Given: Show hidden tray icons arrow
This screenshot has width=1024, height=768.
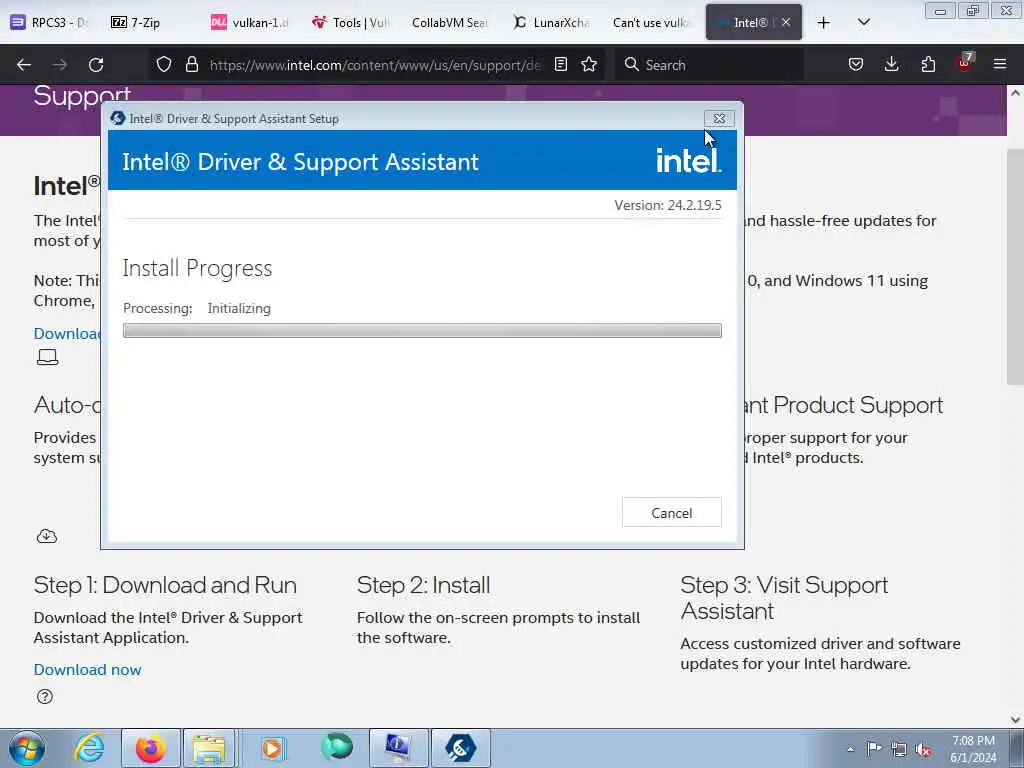Looking at the screenshot, I should (x=850, y=750).
